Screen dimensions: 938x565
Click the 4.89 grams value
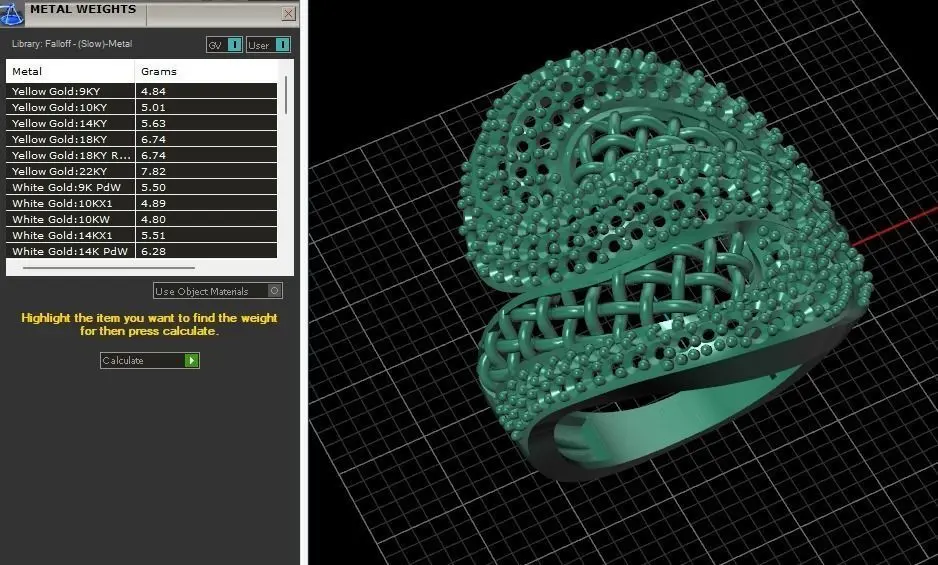tap(153, 203)
